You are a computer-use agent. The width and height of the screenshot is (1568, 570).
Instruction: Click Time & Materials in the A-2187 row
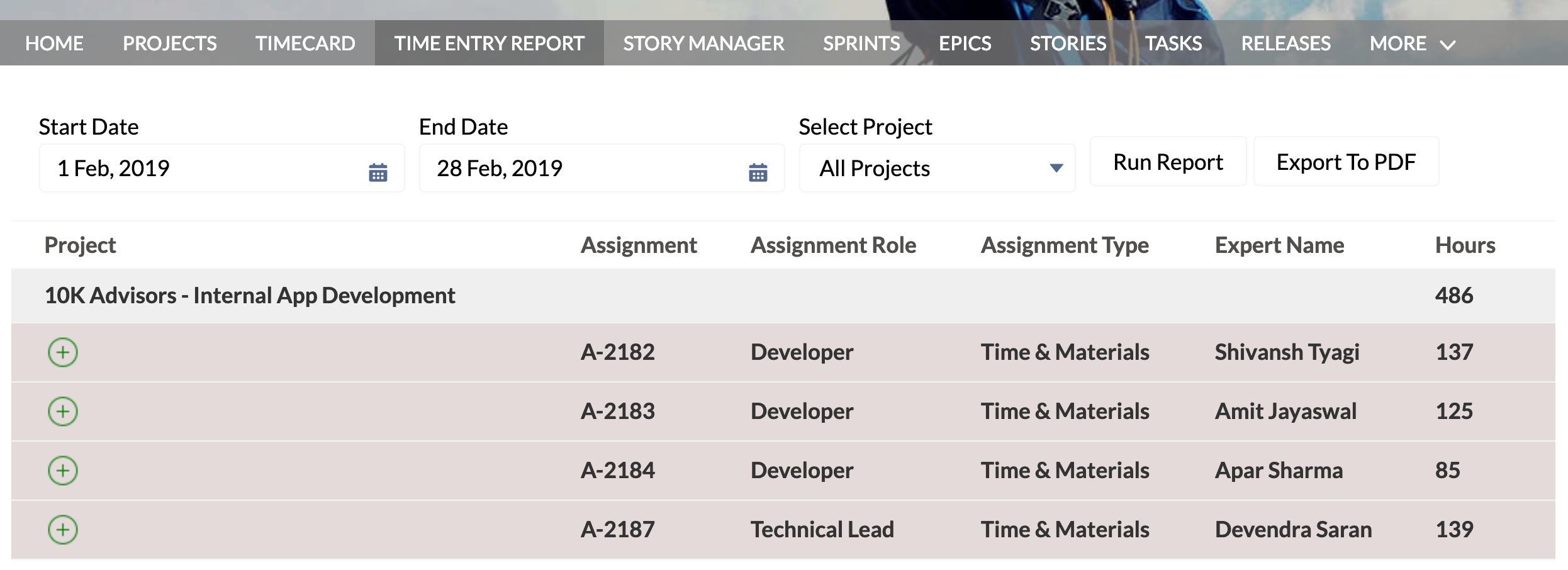[1065, 530]
